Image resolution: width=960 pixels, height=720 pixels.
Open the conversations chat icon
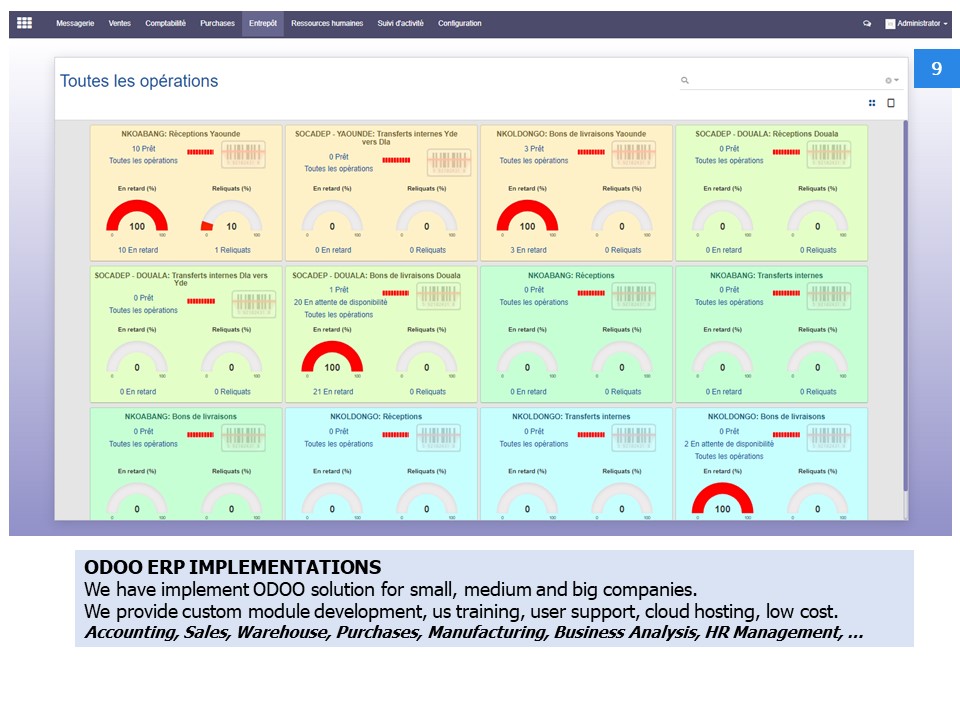867,24
